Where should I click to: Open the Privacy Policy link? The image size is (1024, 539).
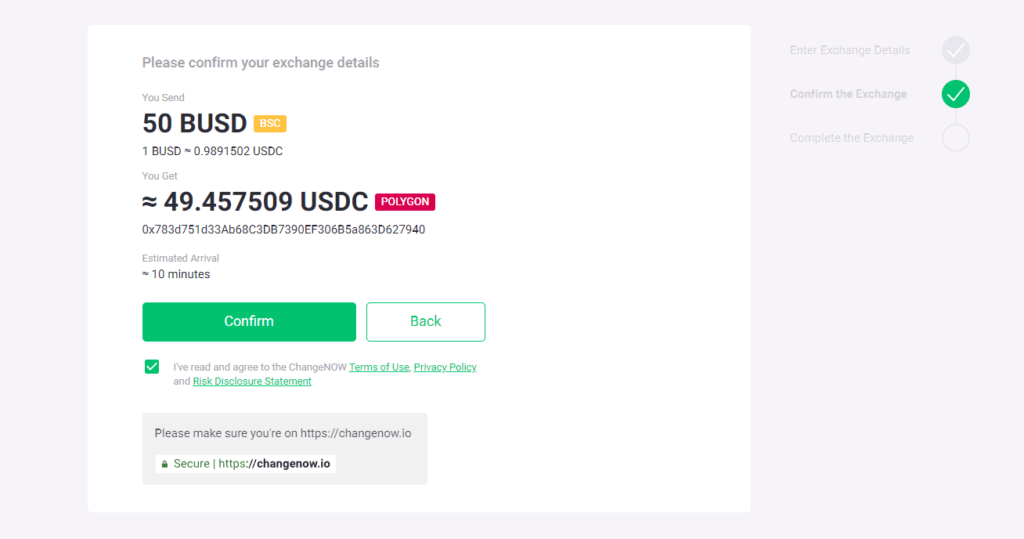click(445, 367)
